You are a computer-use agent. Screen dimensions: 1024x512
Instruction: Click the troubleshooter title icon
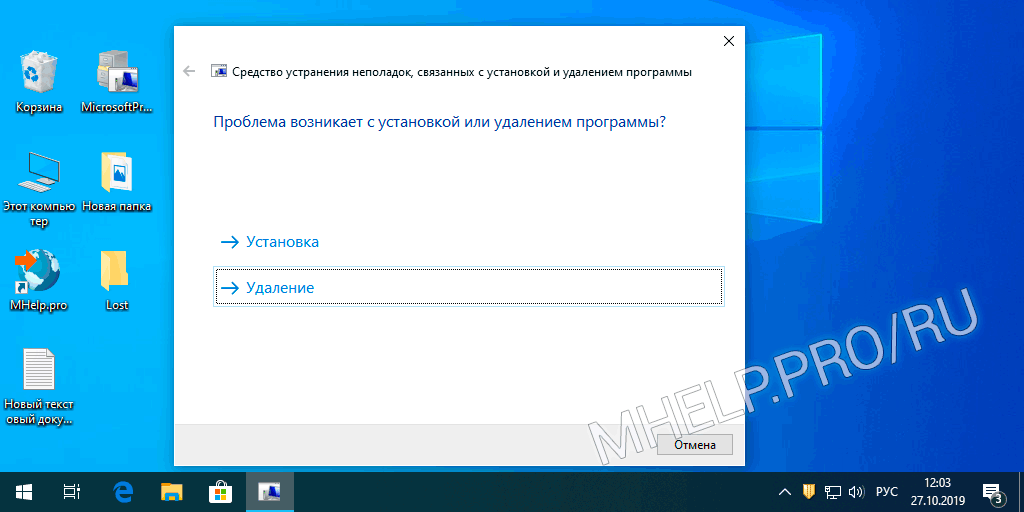[x=219, y=72]
